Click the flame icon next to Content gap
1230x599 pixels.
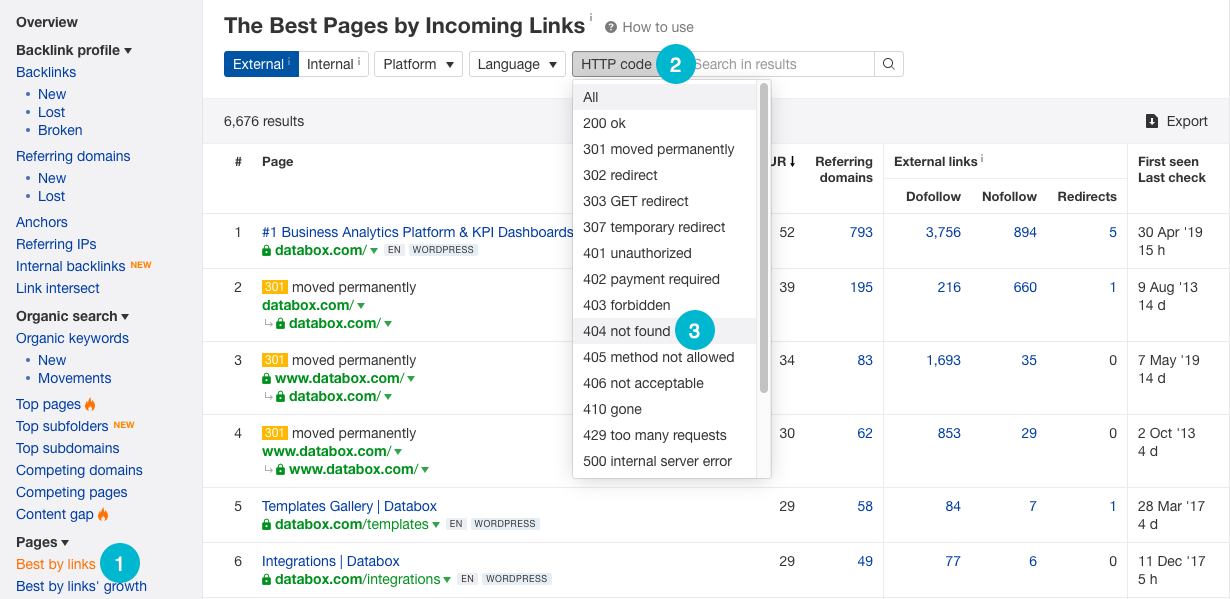[103, 514]
